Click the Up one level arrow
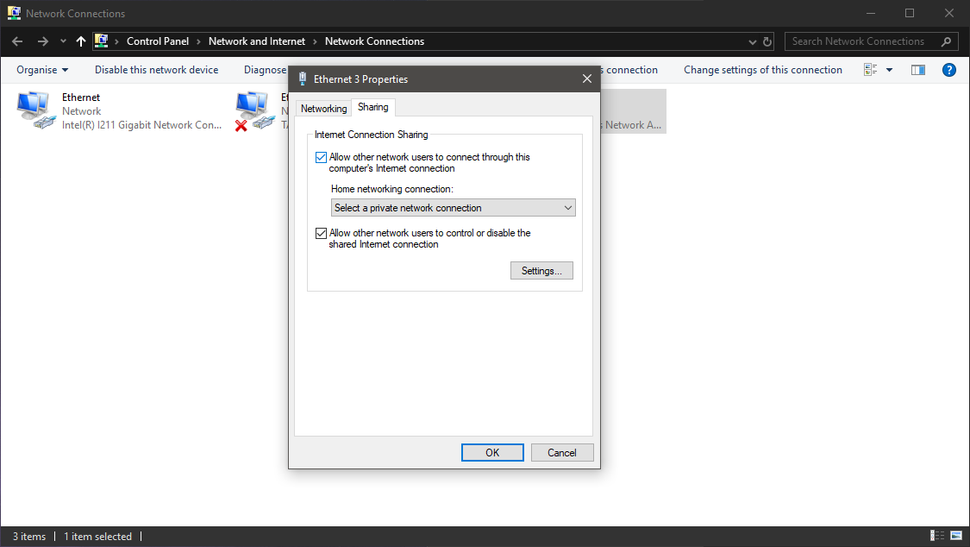Image resolution: width=970 pixels, height=547 pixels. click(x=81, y=42)
